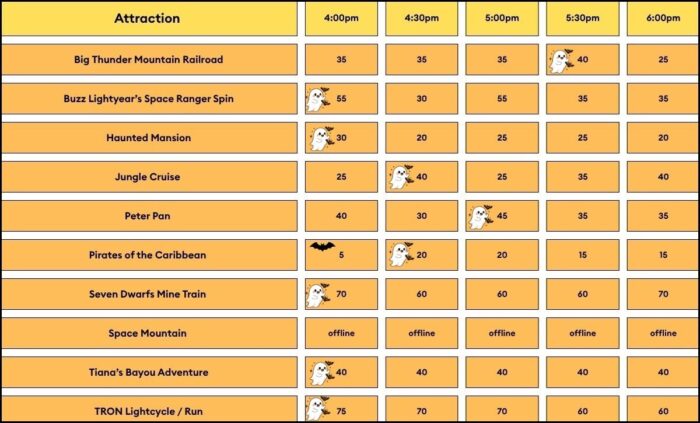Click the ghost icon in Buzz Lightyear 4:00pm cell
700x423 pixels.
click(318, 99)
